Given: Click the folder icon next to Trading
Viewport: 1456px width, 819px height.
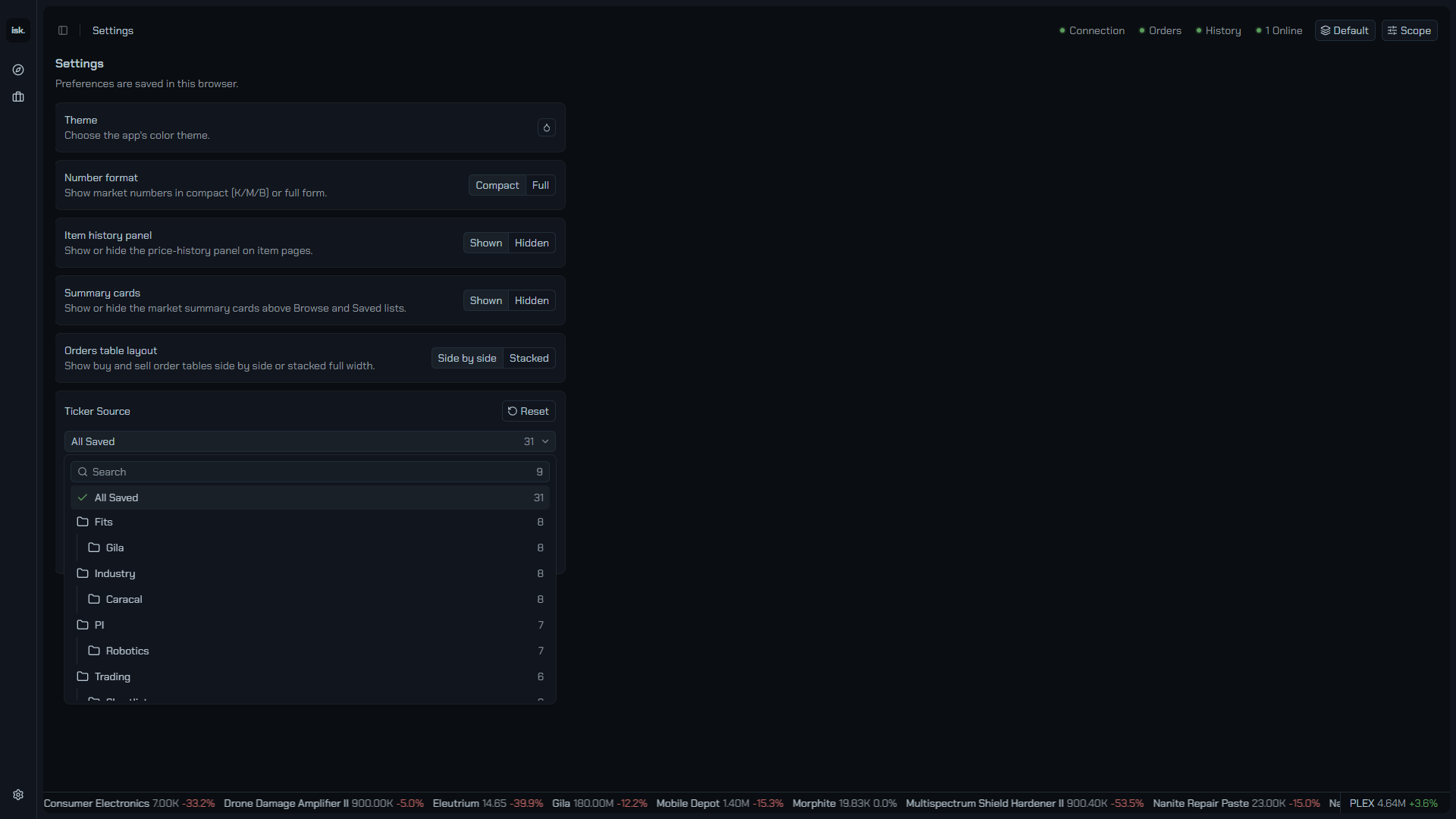Looking at the screenshot, I should 83,676.
